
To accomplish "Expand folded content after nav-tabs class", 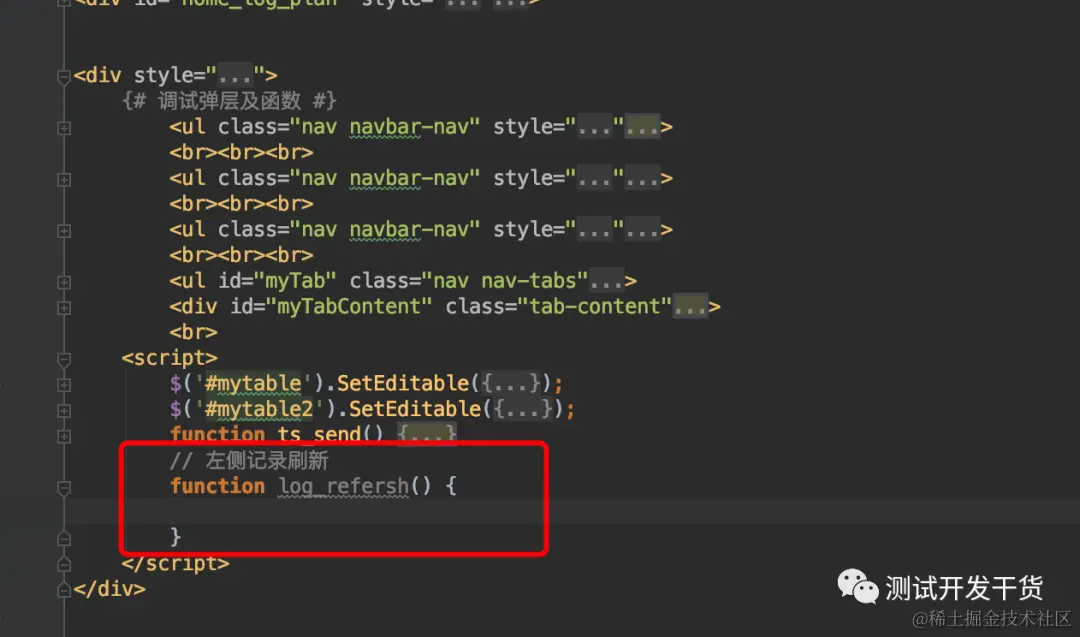I will click(606, 281).
